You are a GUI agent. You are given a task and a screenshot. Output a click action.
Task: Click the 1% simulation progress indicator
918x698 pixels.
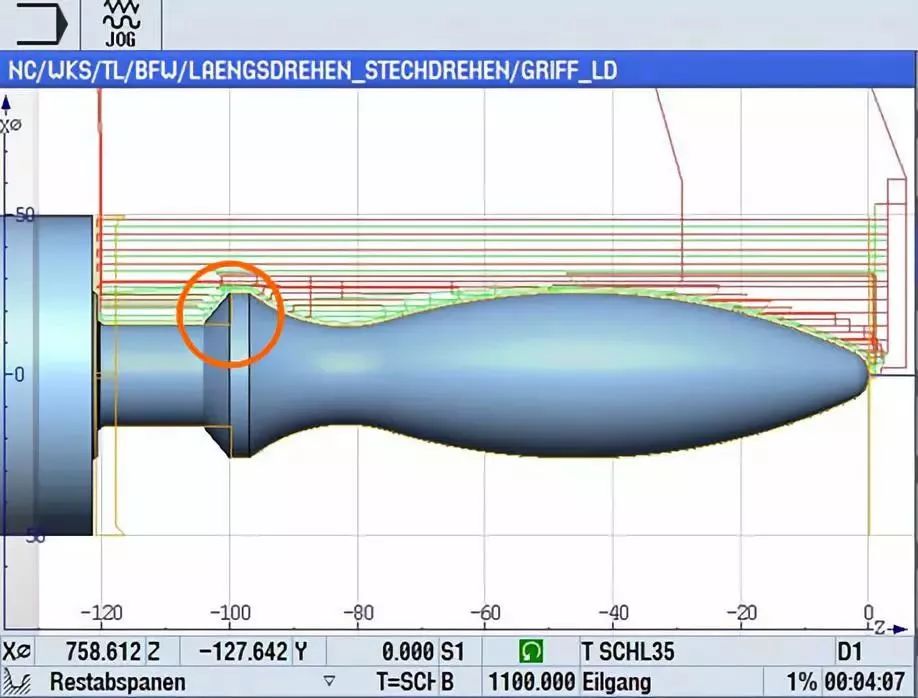pos(801,682)
